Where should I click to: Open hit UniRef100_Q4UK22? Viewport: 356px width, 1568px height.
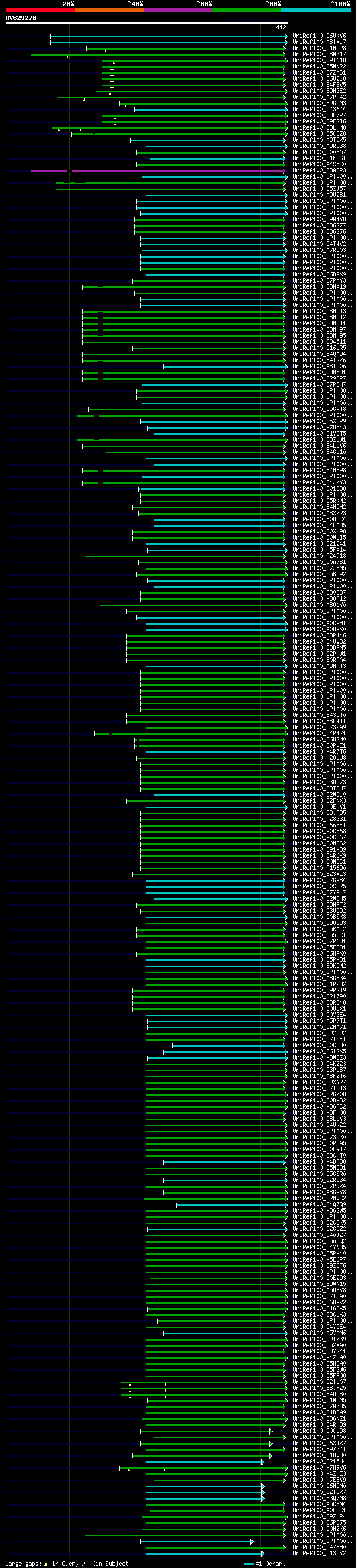click(319, 1125)
